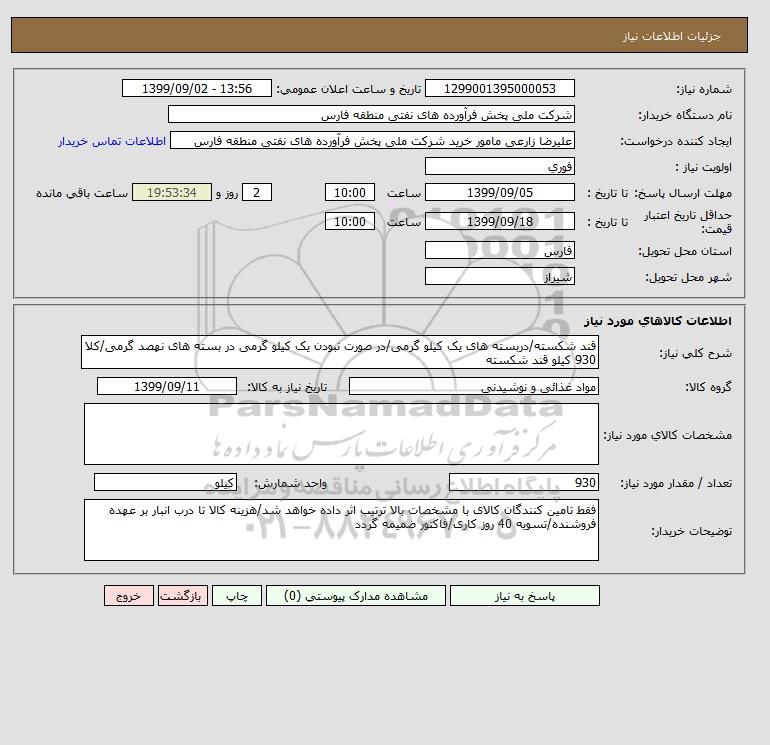The height and width of the screenshot is (745, 770).
Task: Click the buyer organization name field
Action: pyautogui.click(x=371, y=114)
